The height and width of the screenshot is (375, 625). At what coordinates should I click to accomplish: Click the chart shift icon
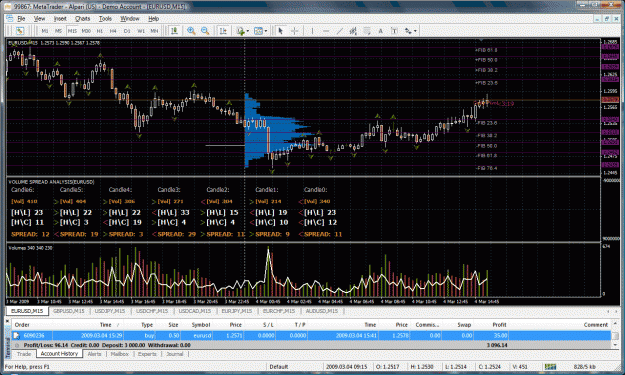(x=223, y=31)
